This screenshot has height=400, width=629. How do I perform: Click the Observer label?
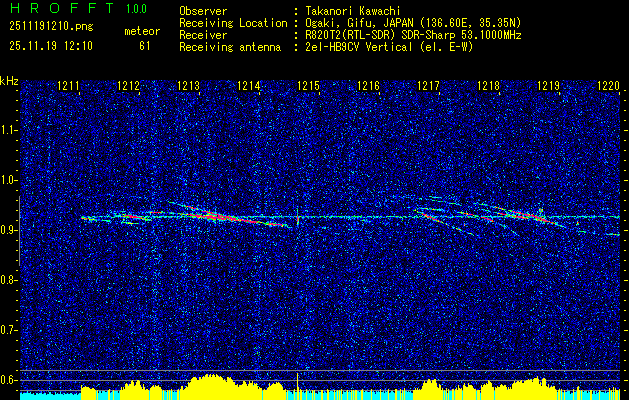203,11
